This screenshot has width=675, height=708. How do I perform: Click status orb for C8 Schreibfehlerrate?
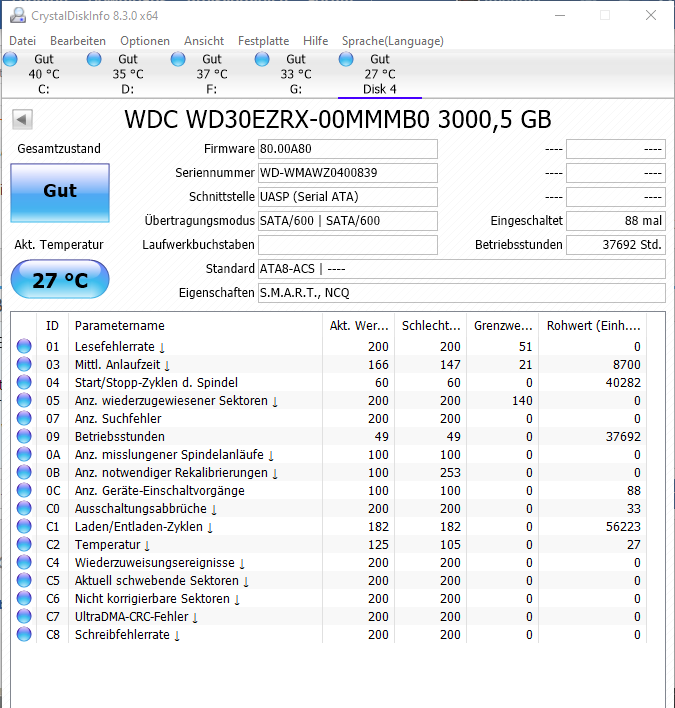(24, 634)
